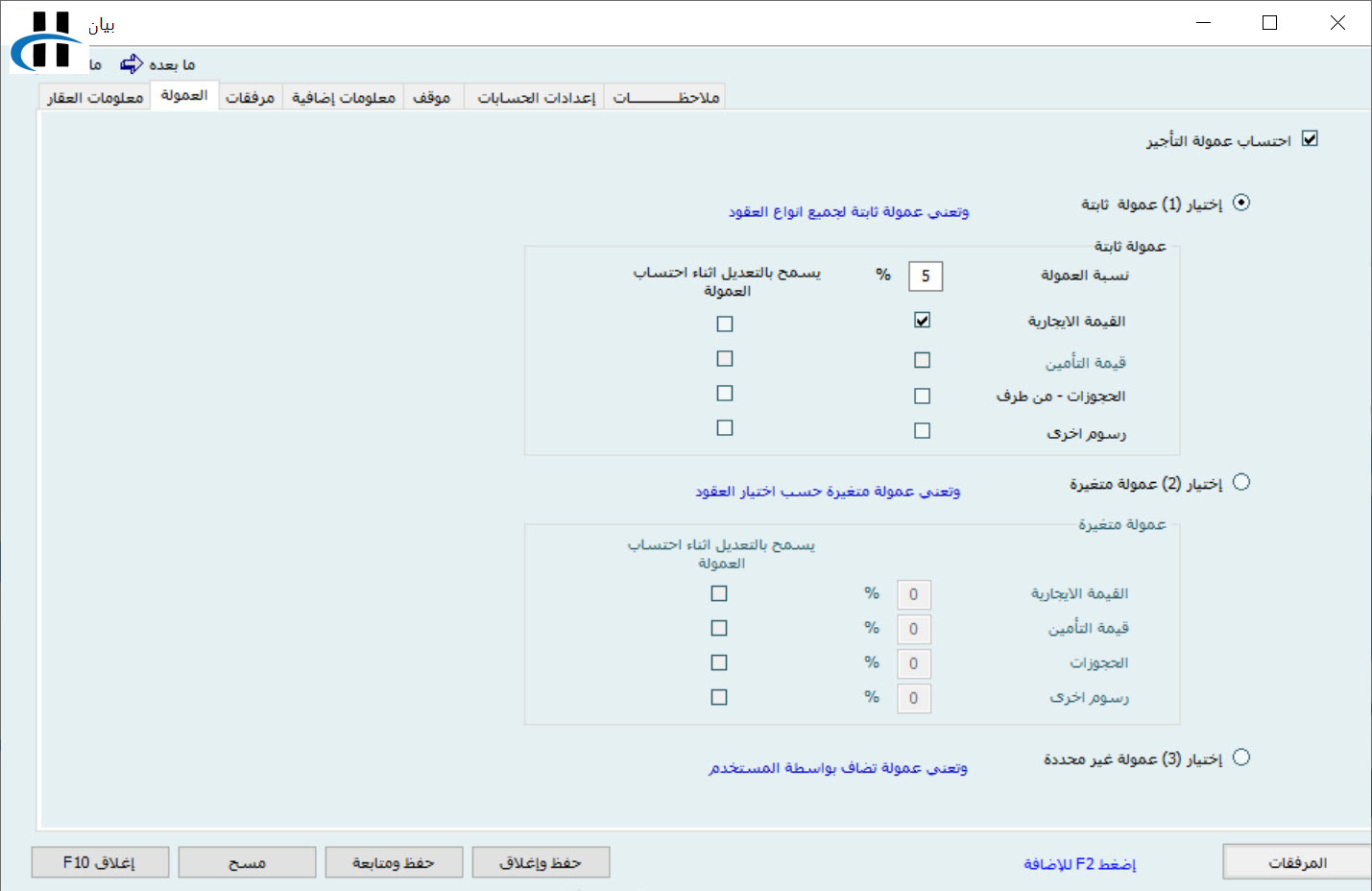Click the حفظ وإغلاق button
The height and width of the screenshot is (891, 1372).
tap(541, 862)
